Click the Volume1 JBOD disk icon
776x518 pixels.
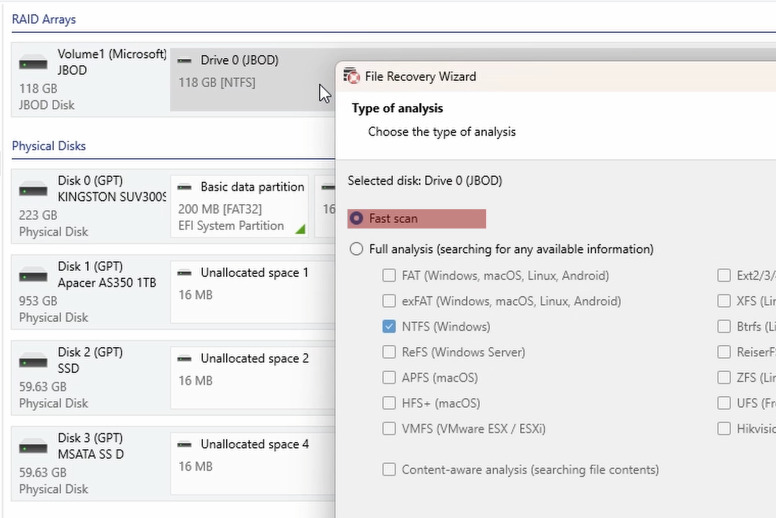pyautogui.click(x=33, y=63)
